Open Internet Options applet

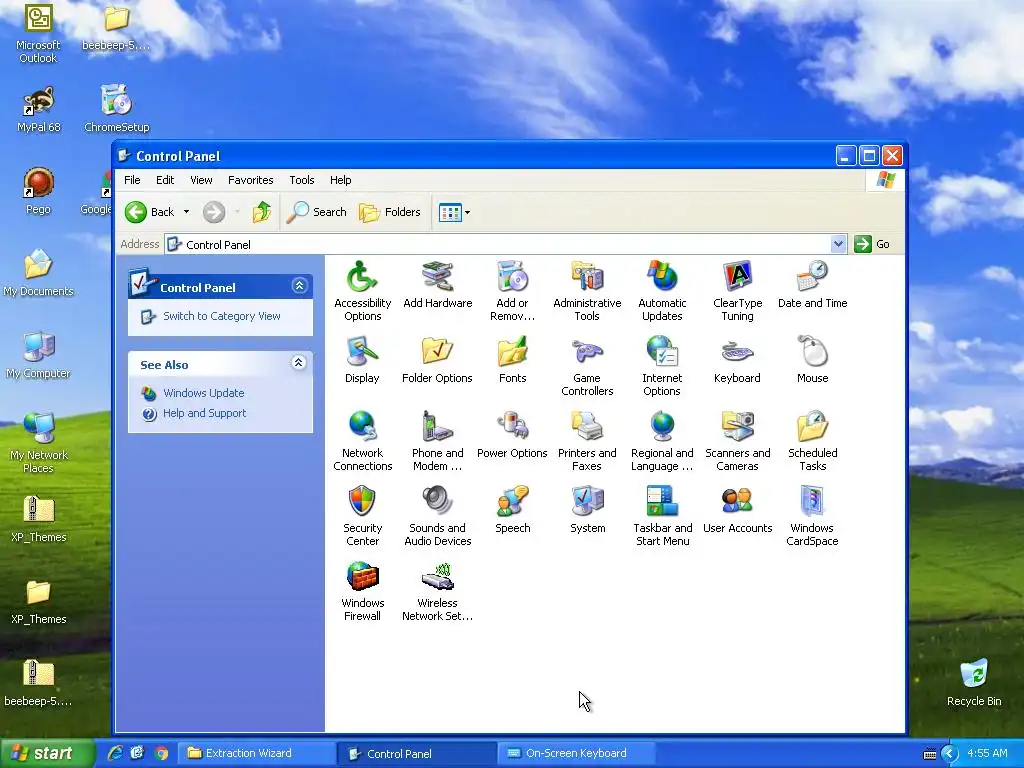pos(662,365)
